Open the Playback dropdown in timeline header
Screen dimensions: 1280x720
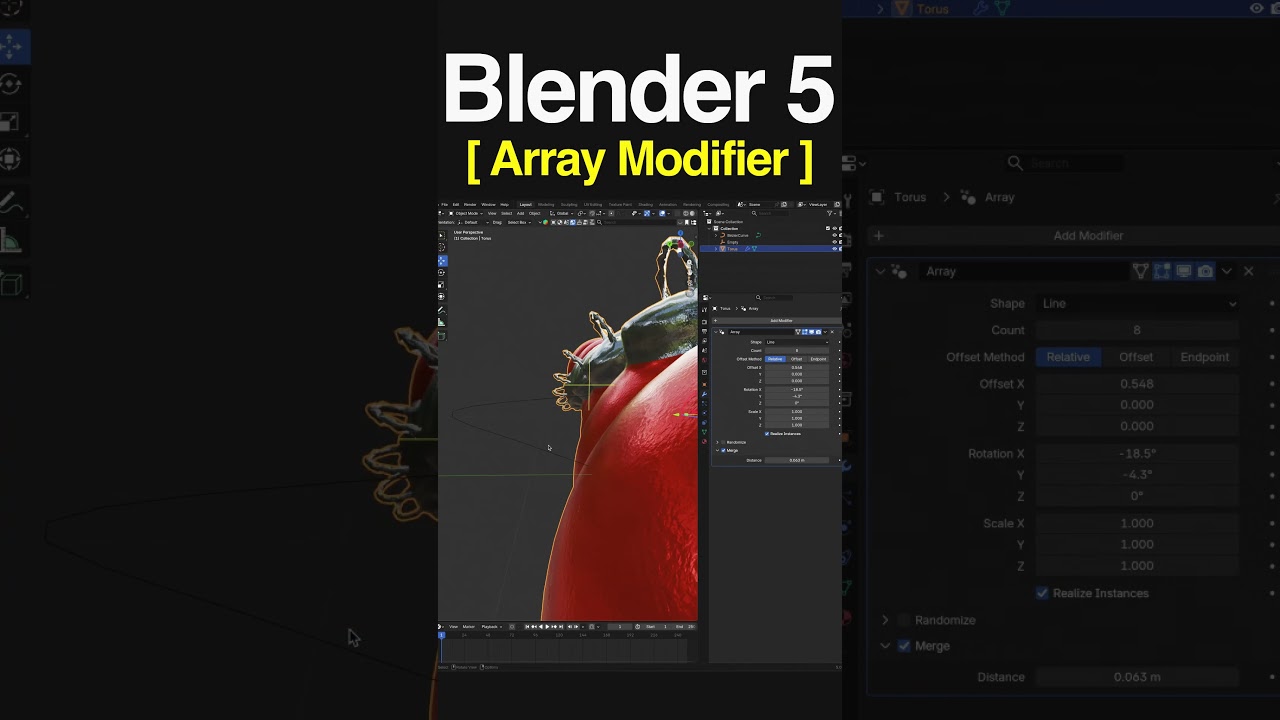(492, 627)
